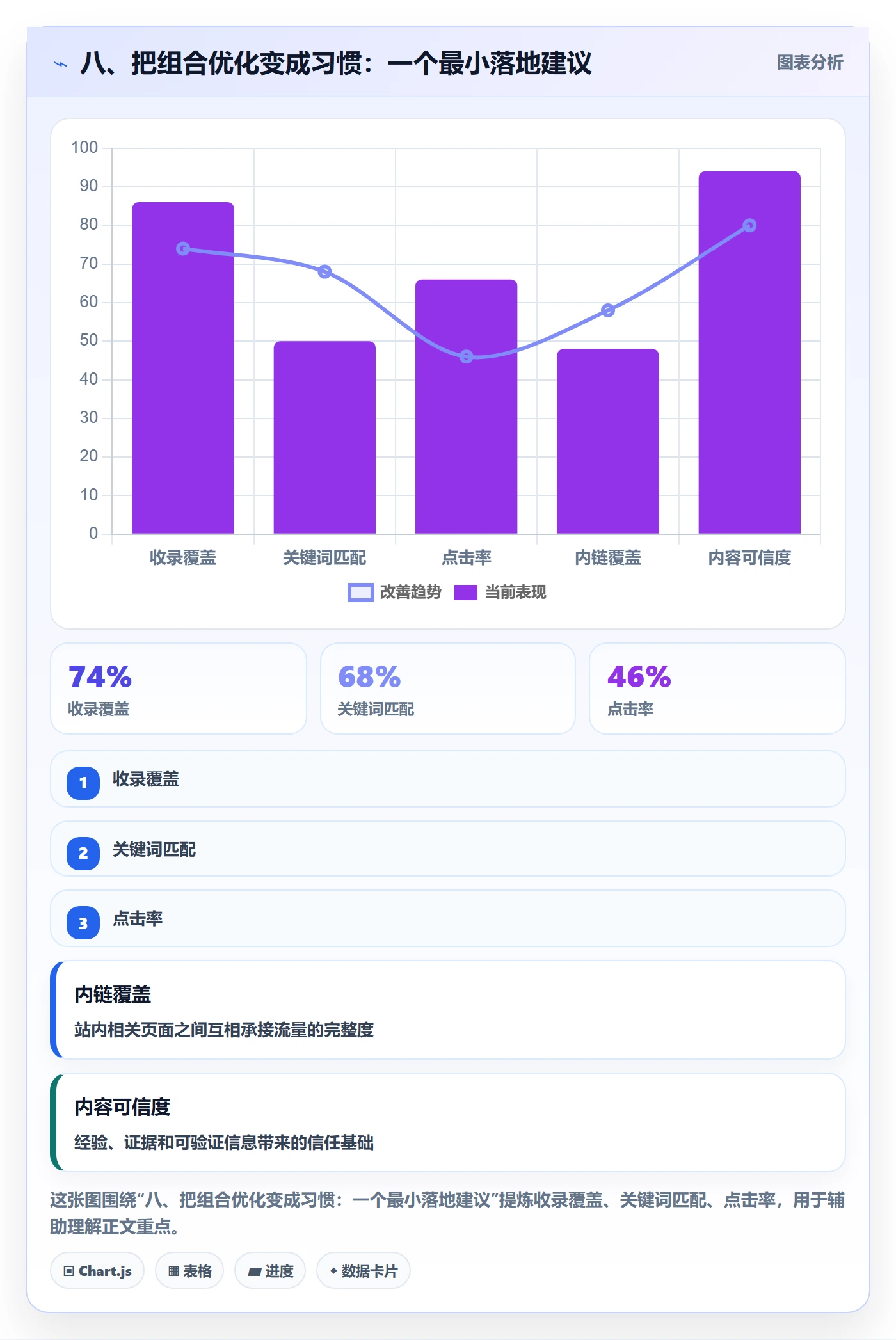This screenshot has height=1340, width=896.
Task: Click the 表格 tag
Action: (x=189, y=1271)
